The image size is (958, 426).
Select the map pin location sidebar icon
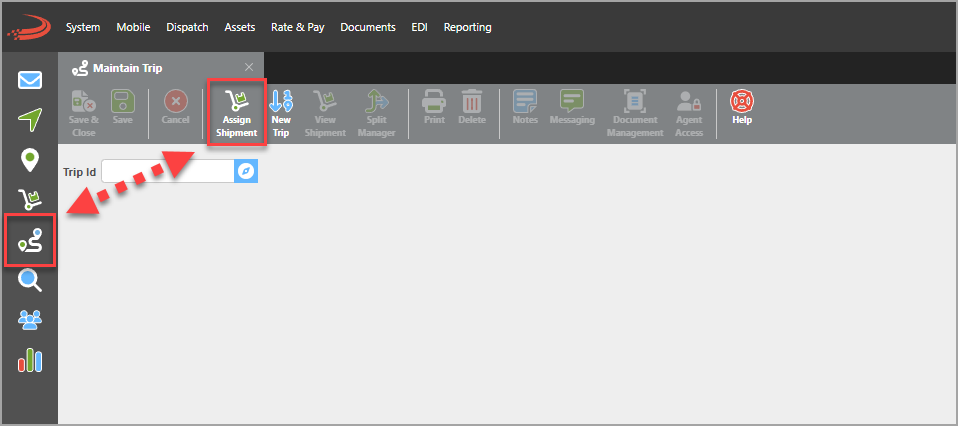[x=30, y=159]
